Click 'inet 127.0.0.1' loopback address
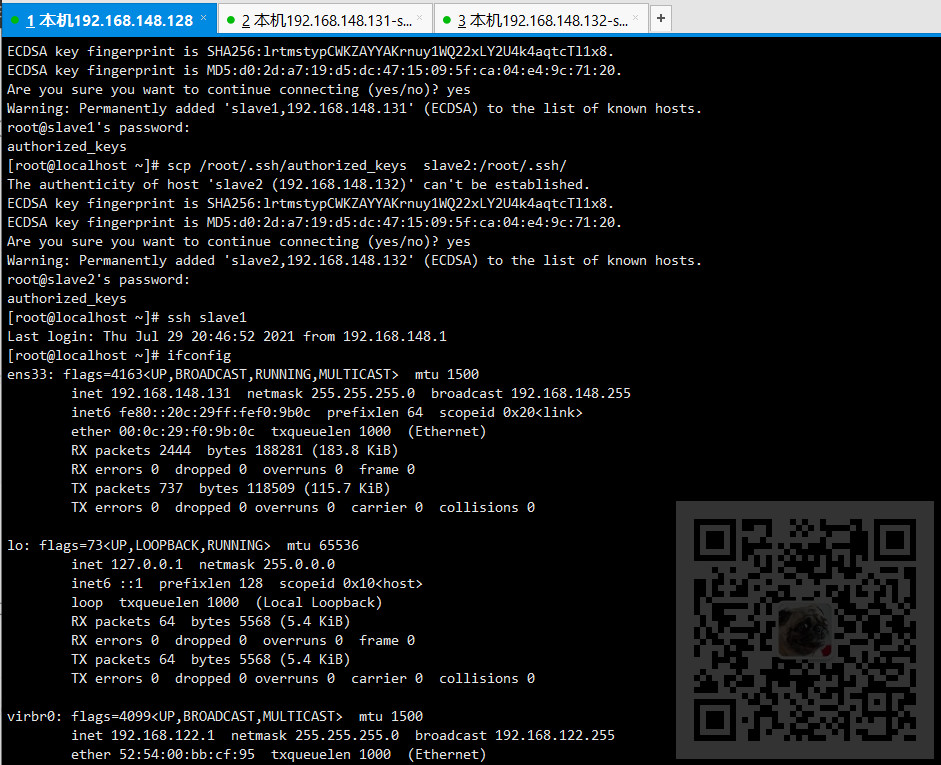This screenshot has height=765, width=941. 127,565
